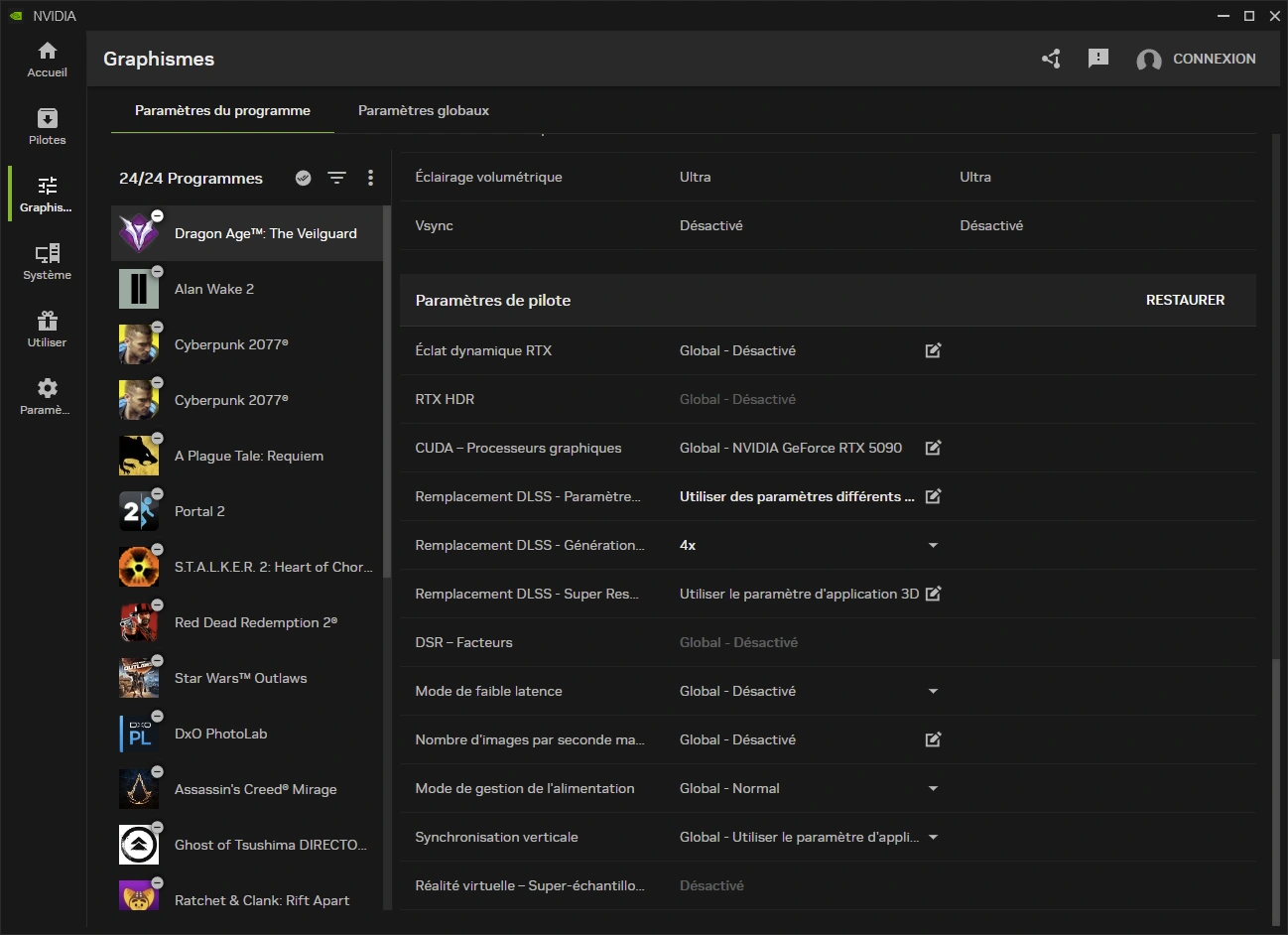
Task: Click the user avatar icon
Action: pos(1149,60)
